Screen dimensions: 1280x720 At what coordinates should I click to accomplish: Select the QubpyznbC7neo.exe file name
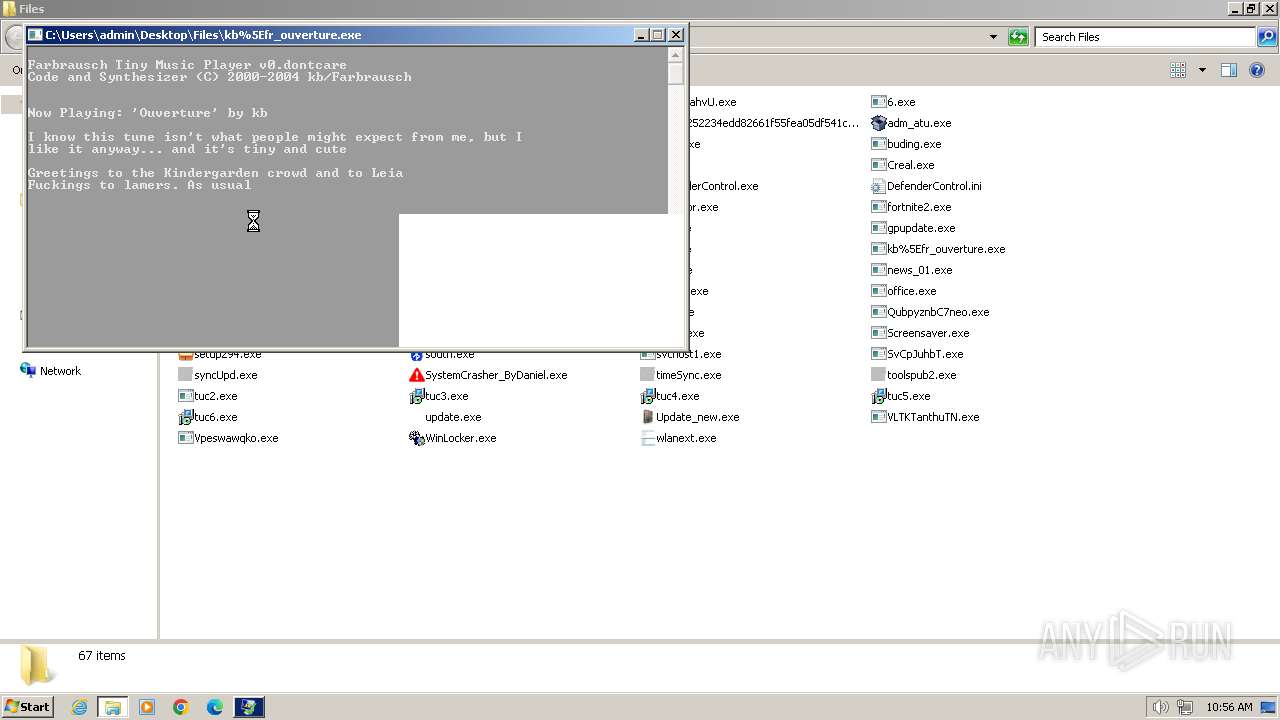[938, 312]
